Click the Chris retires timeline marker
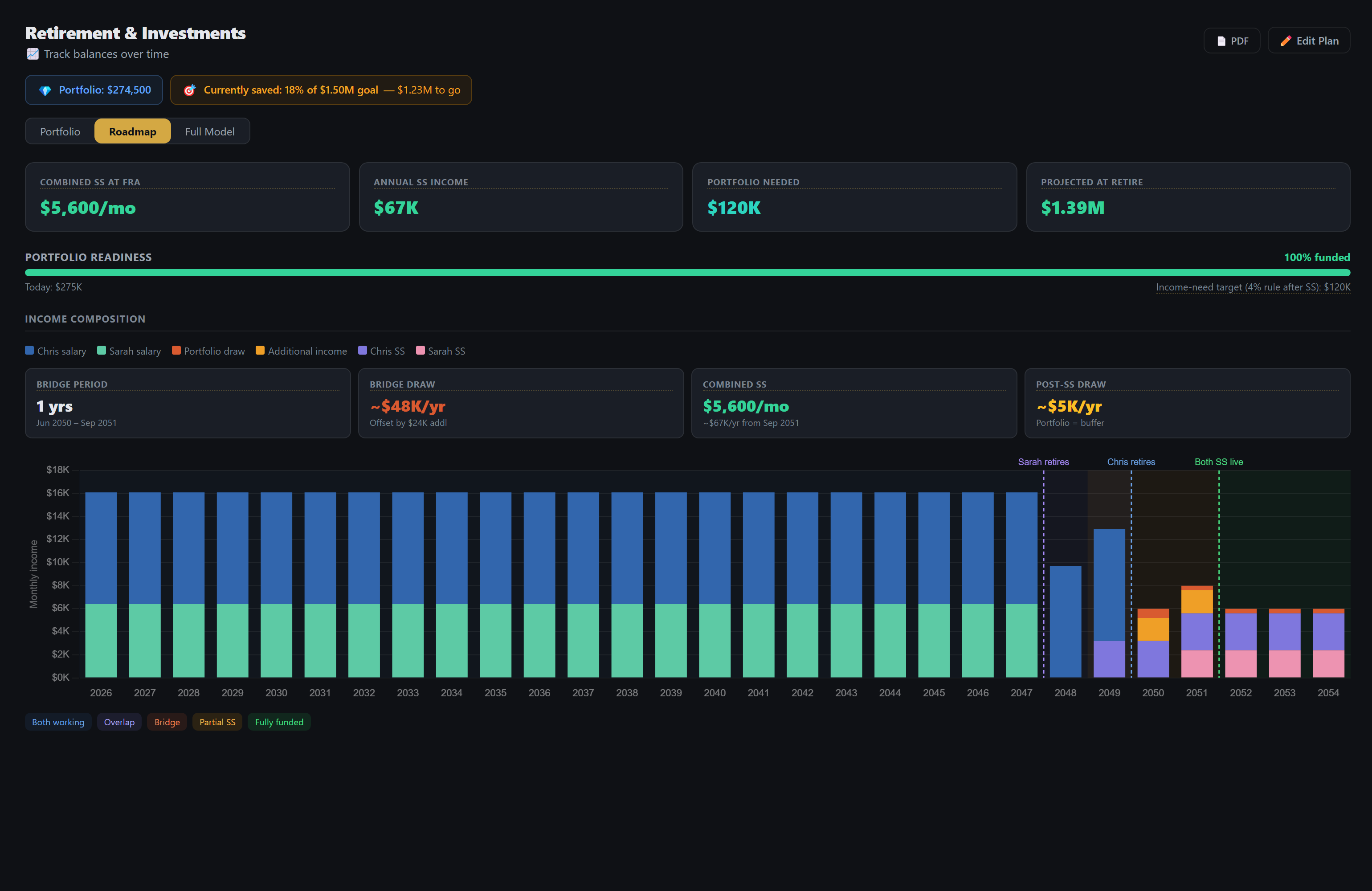Viewport: 1372px width, 891px height. pyautogui.click(x=1131, y=462)
